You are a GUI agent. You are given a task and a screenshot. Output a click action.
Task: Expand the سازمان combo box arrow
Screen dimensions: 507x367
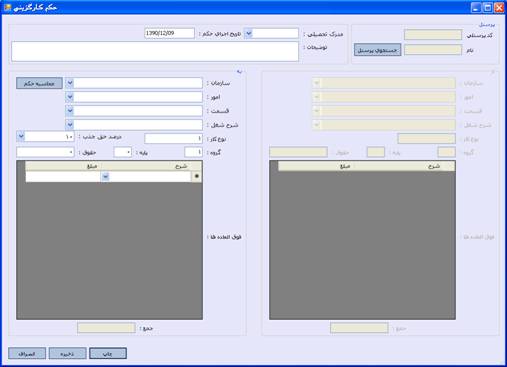70,83
